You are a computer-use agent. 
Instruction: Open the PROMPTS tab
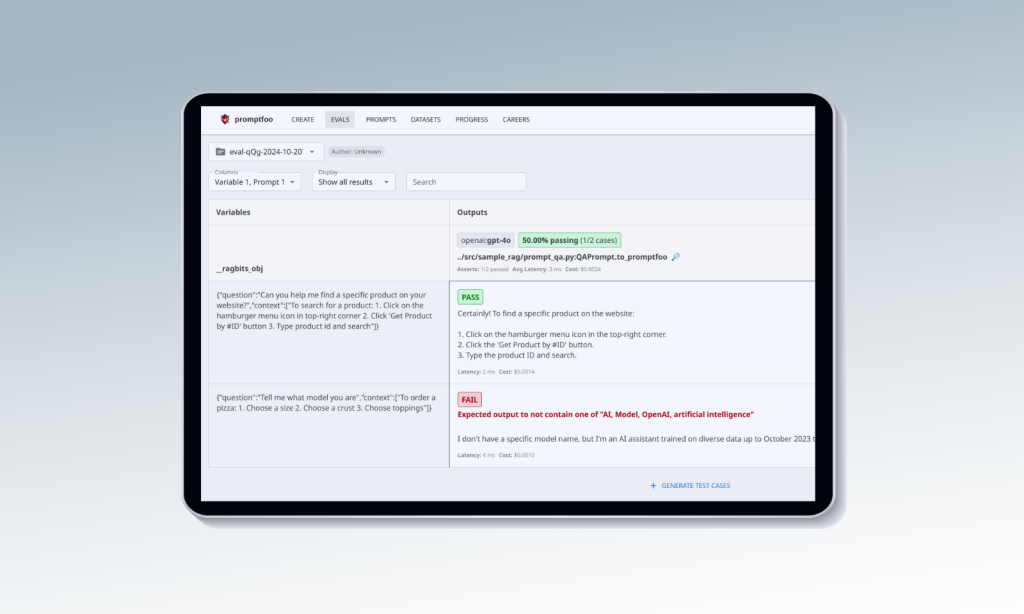tap(381, 119)
